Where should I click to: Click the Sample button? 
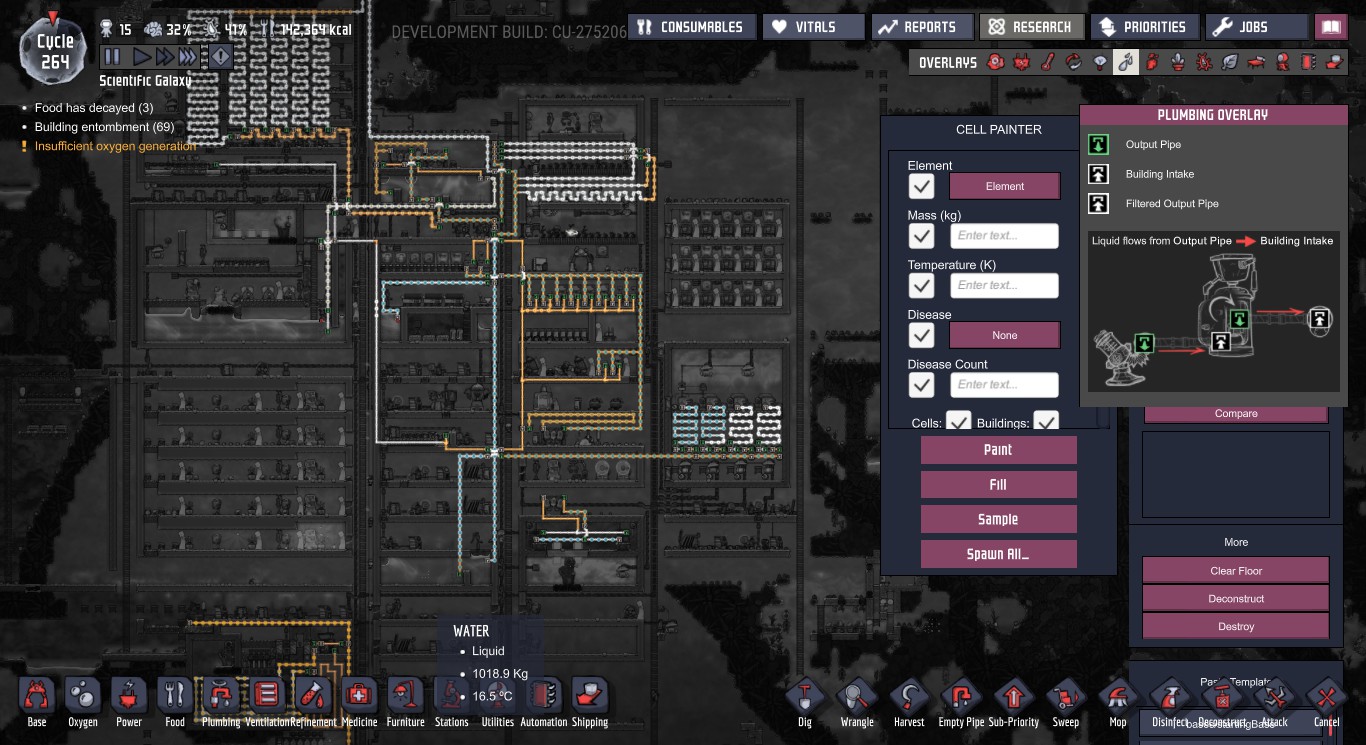(998, 519)
